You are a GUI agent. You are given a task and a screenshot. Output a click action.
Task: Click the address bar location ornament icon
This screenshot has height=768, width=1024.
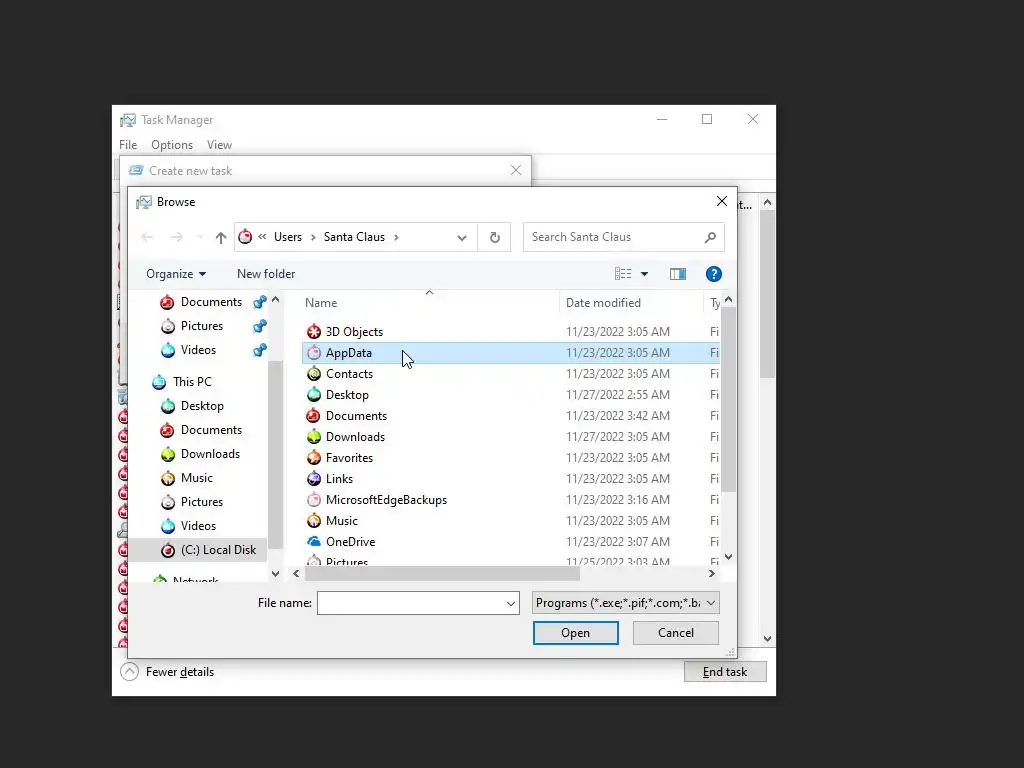point(245,236)
